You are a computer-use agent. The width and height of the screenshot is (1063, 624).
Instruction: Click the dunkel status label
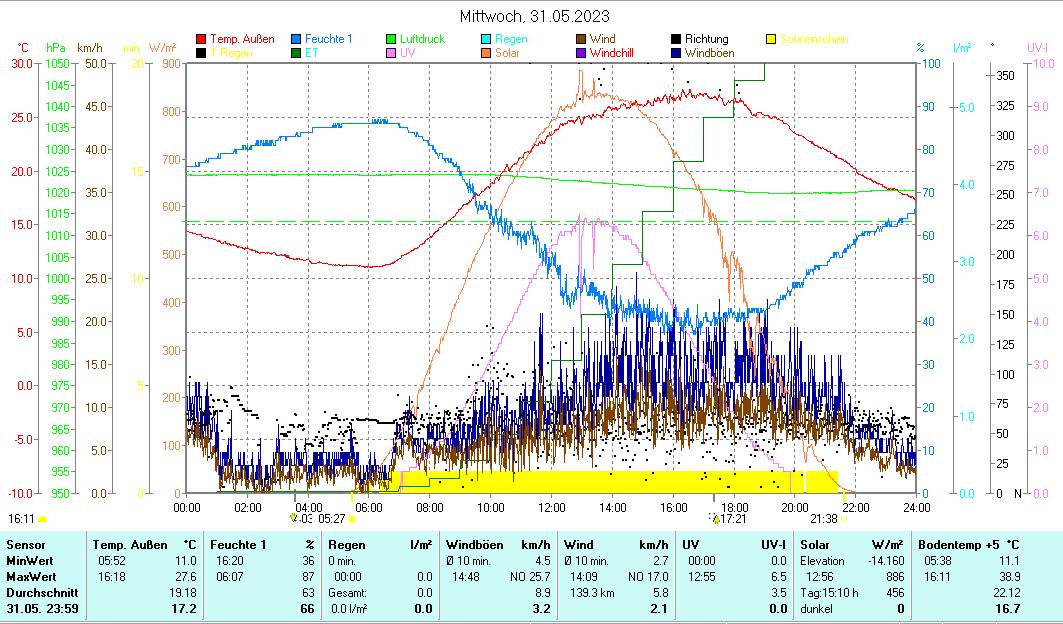[x=816, y=608]
